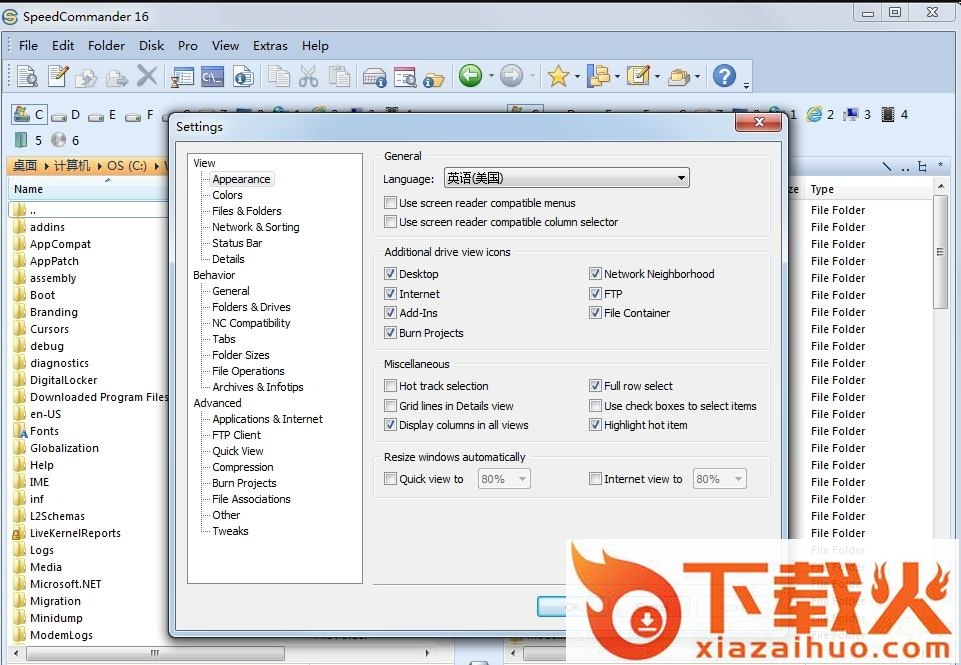This screenshot has height=665, width=961.
Task: Click the stacked folders toolbar icon
Action: click(678, 77)
